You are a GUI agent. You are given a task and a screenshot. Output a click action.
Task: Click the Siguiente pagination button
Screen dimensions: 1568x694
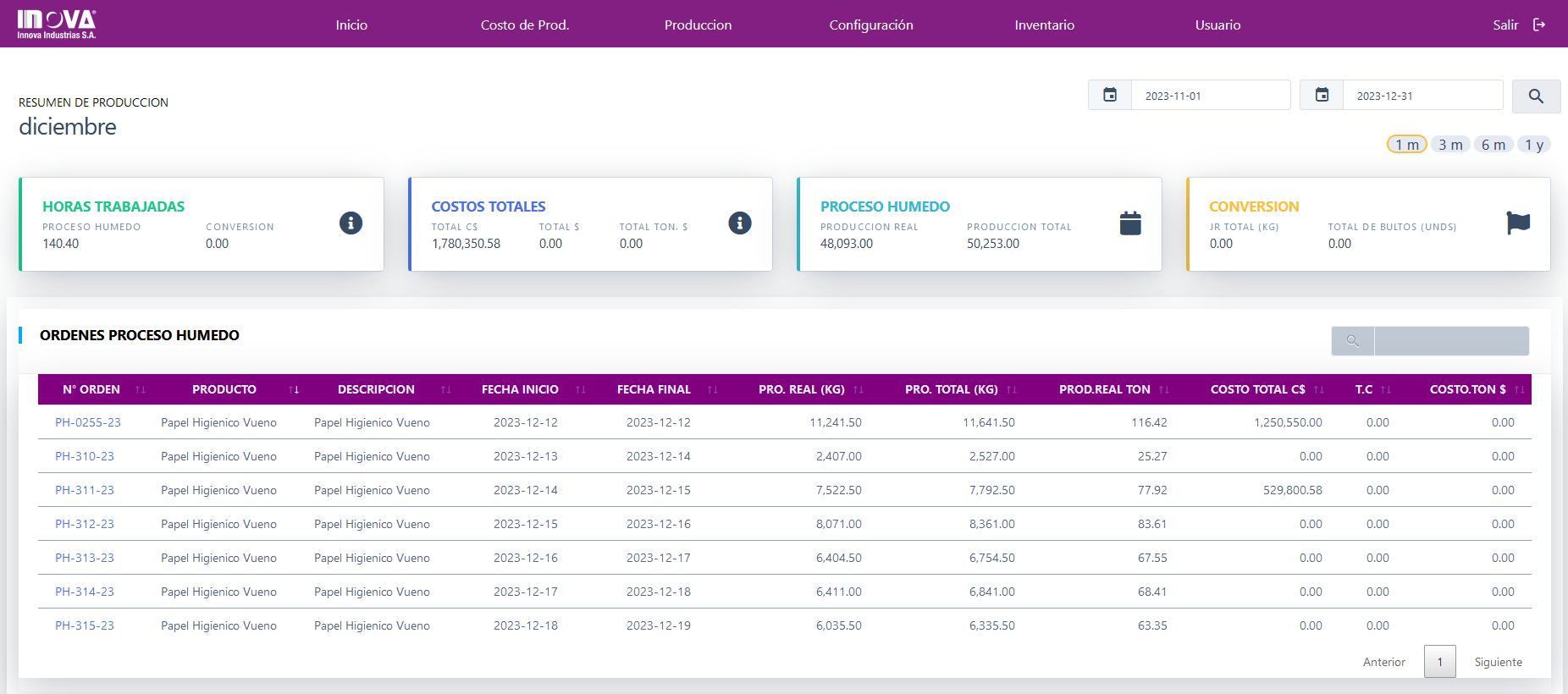click(x=1497, y=662)
